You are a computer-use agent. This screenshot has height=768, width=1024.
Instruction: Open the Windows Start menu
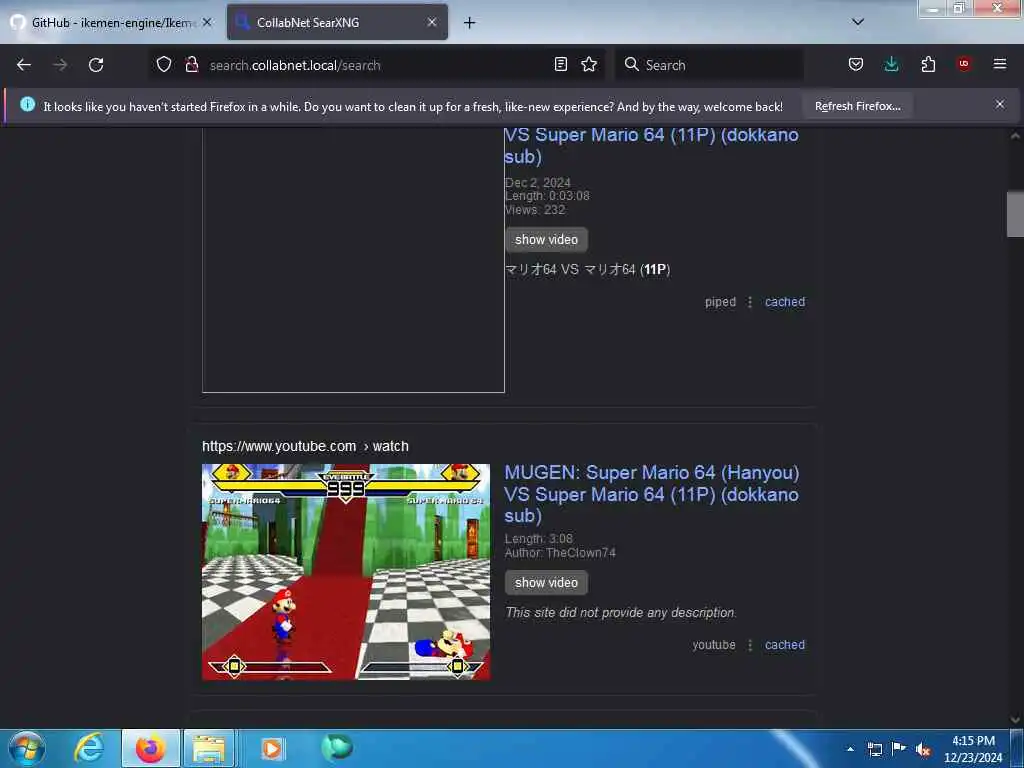pyautogui.click(x=26, y=748)
